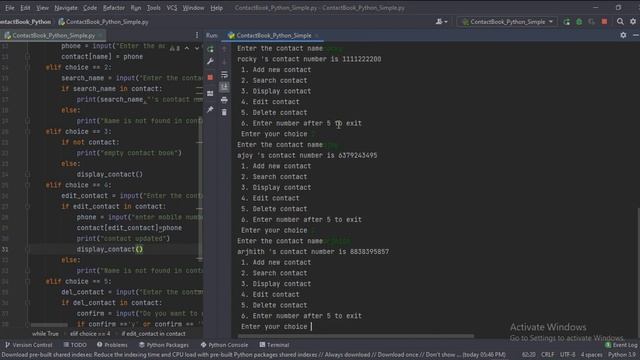Collapse code block at 'elif choice == 5'

pyautogui.click(x=27, y=281)
